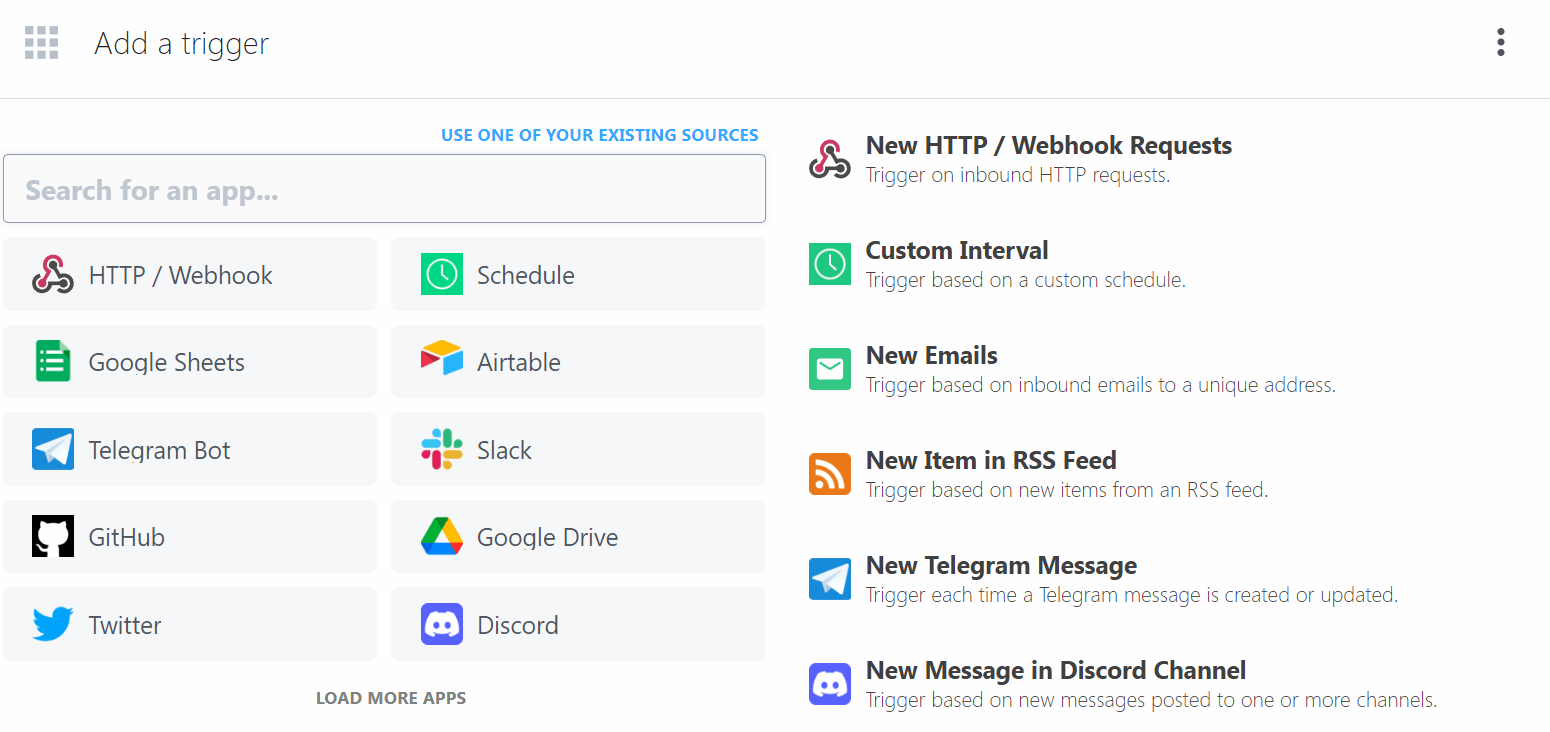Click the Twitter bird icon

53,624
